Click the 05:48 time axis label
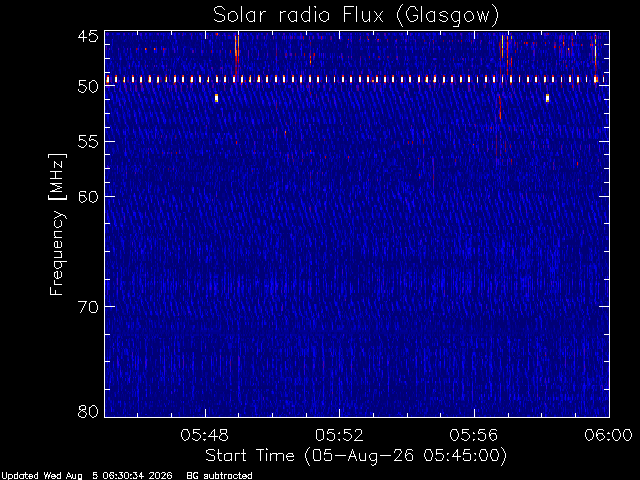640x480 pixels. tap(204, 435)
